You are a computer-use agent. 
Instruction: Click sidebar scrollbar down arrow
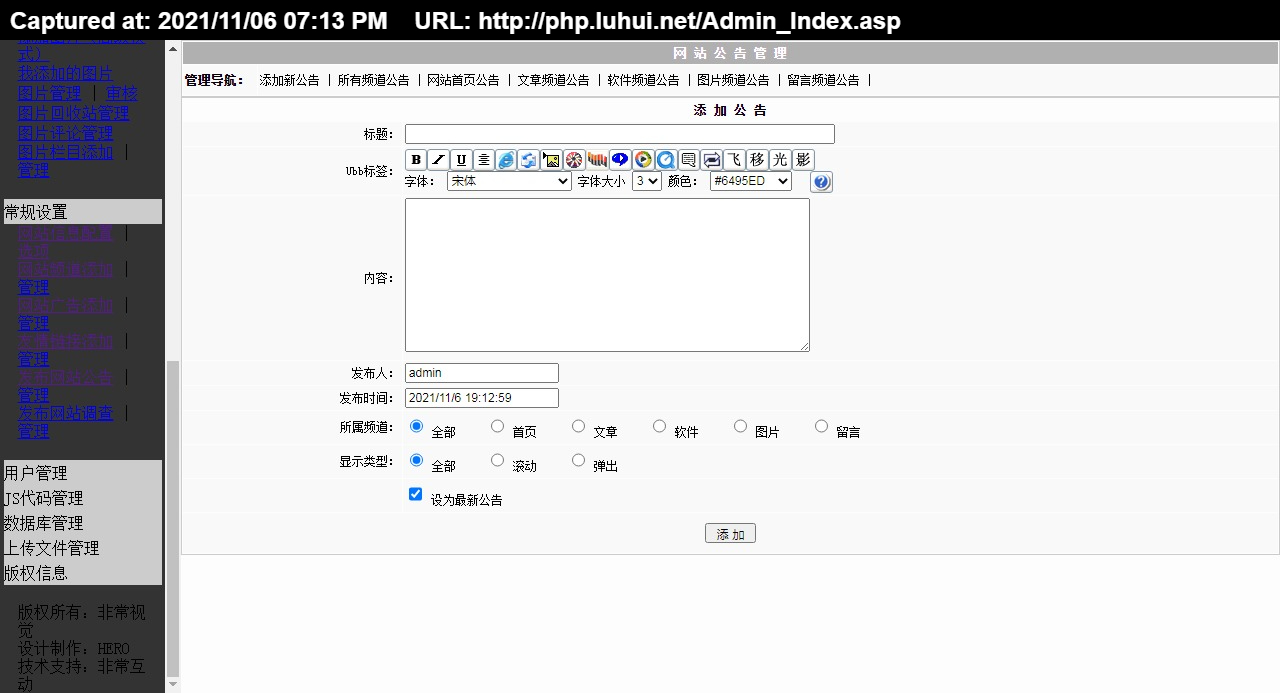point(173,685)
